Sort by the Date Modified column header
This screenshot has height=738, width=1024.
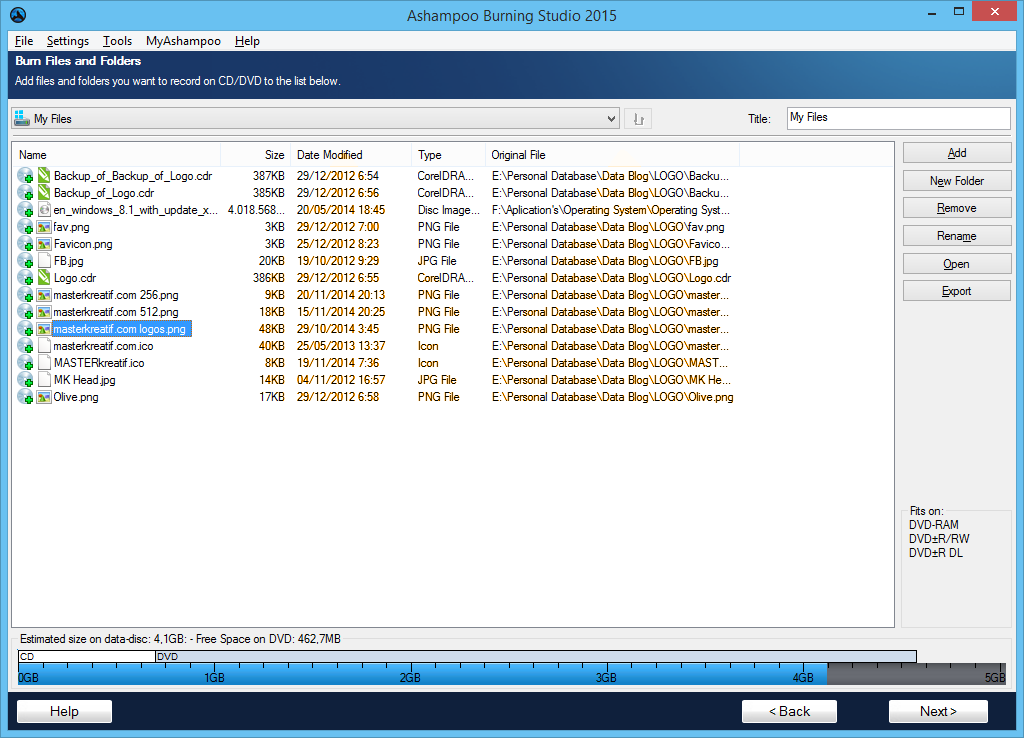351,155
